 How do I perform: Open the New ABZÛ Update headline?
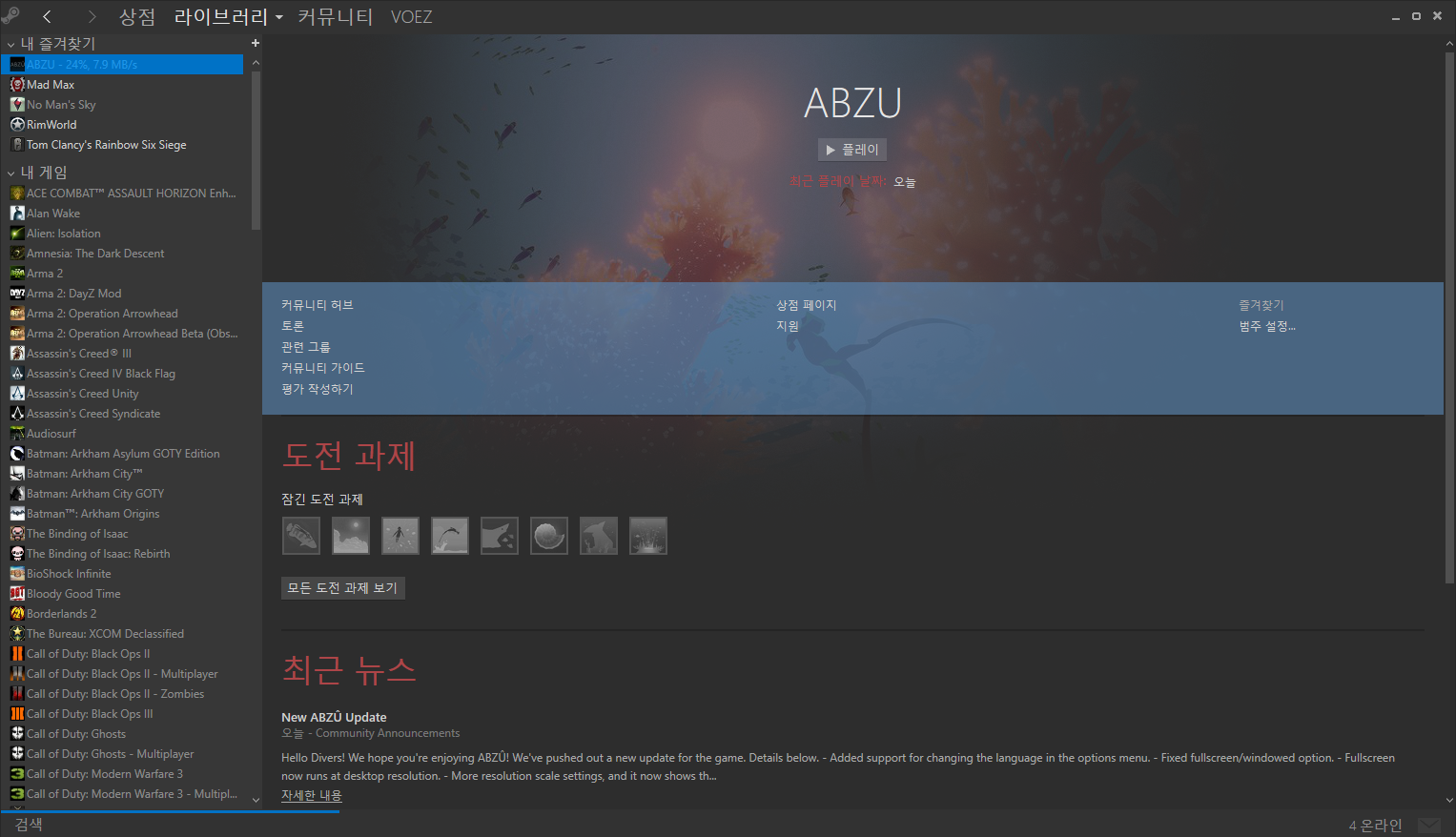pyautogui.click(x=334, y=717)
